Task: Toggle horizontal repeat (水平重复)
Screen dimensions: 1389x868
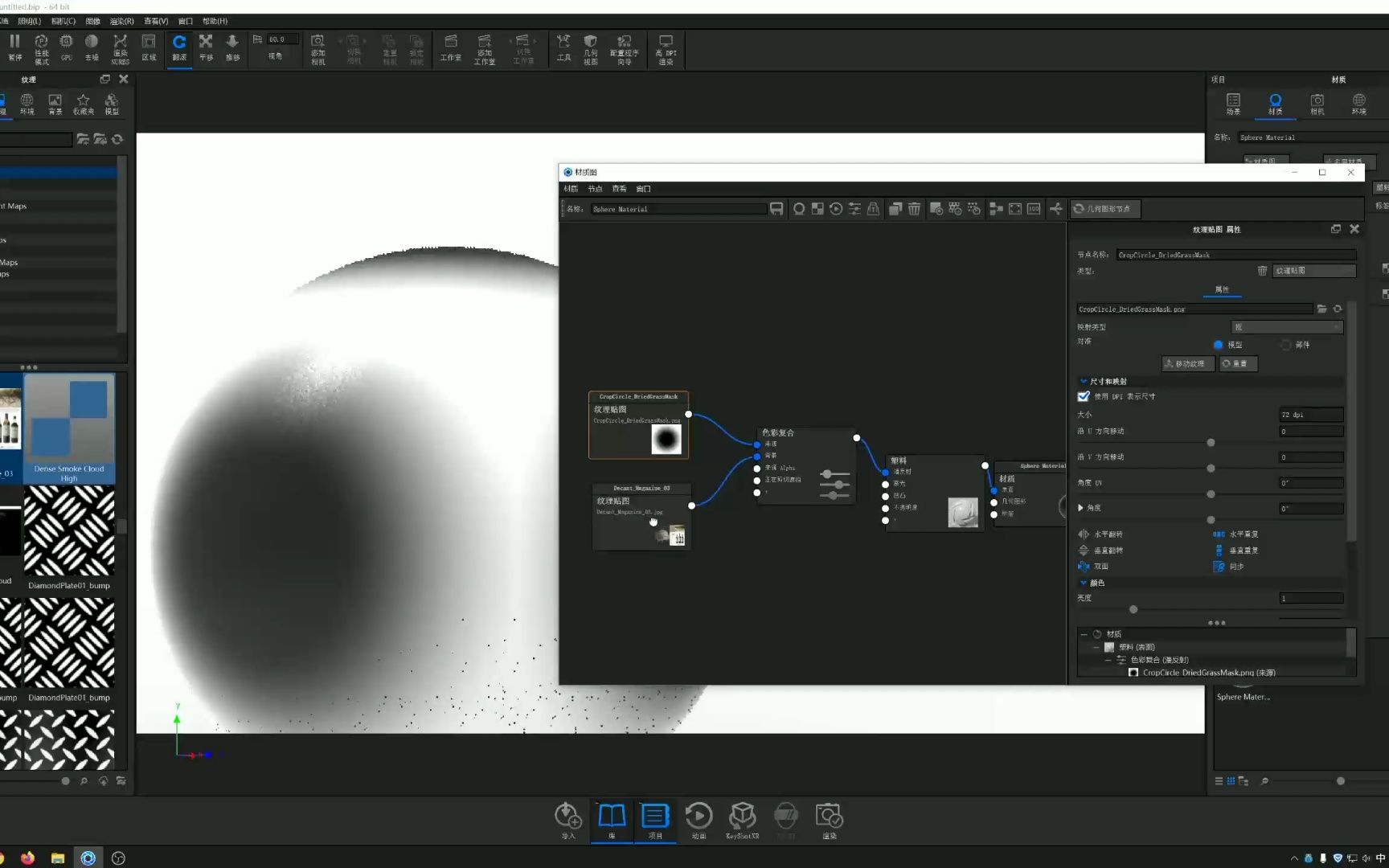Action: 1236,534
